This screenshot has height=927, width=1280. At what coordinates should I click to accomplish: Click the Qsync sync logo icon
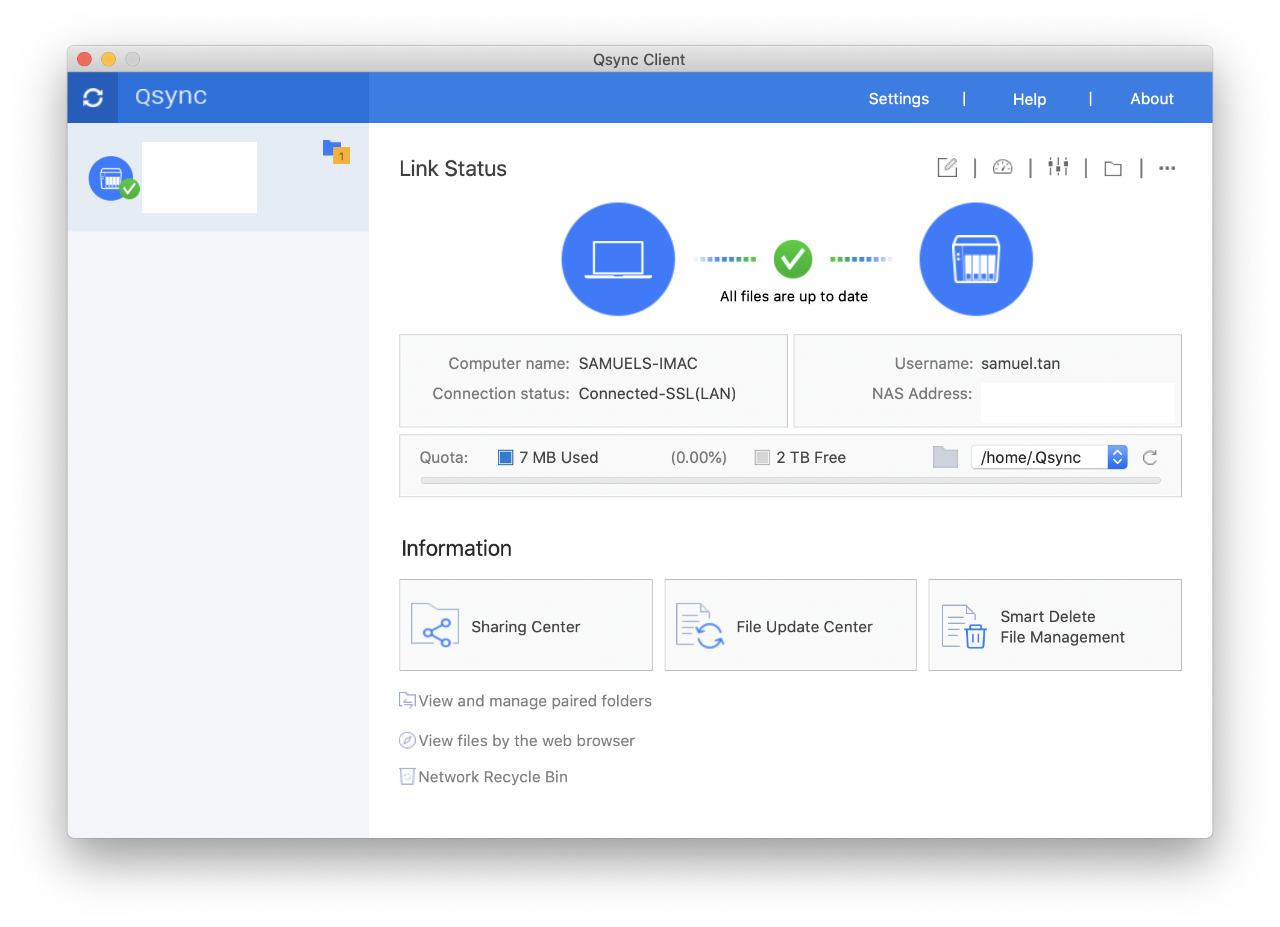click(93, 98)
